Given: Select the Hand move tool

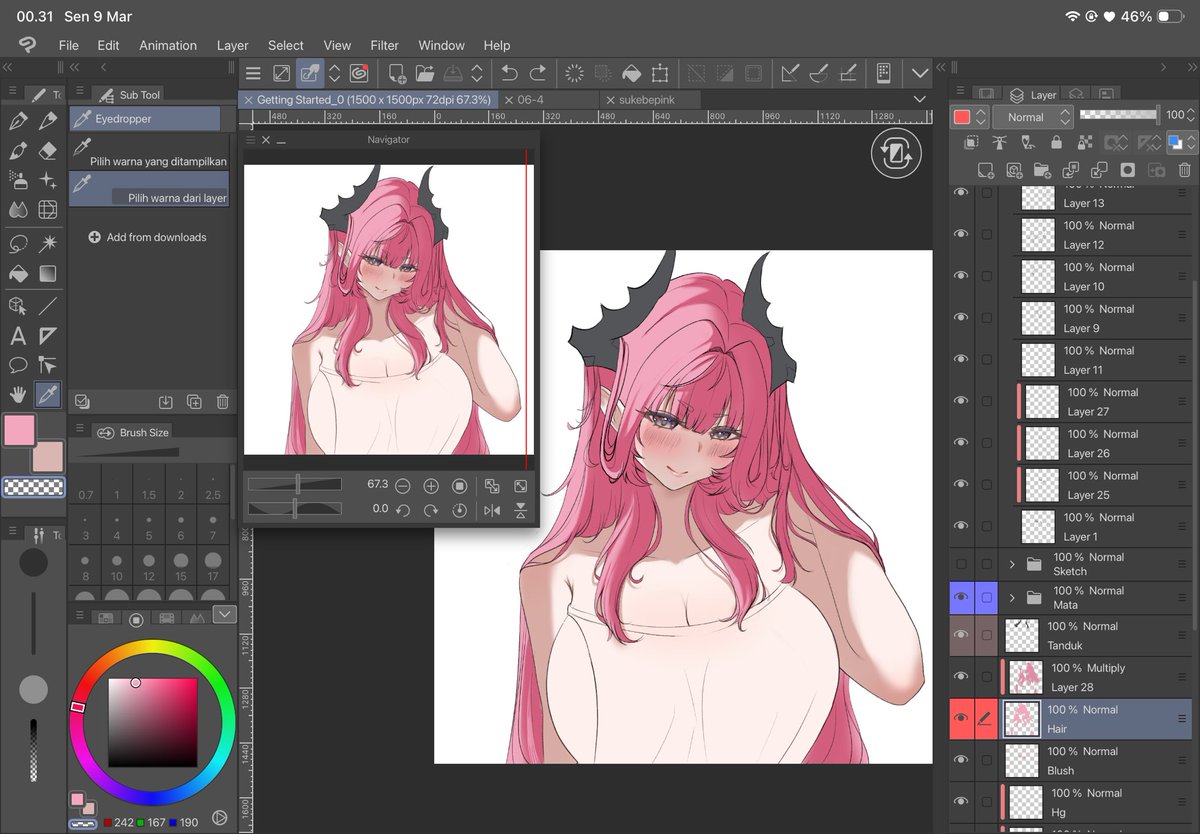Looking at the screenshot, I should pyautogui.click(x=17, y=395).
